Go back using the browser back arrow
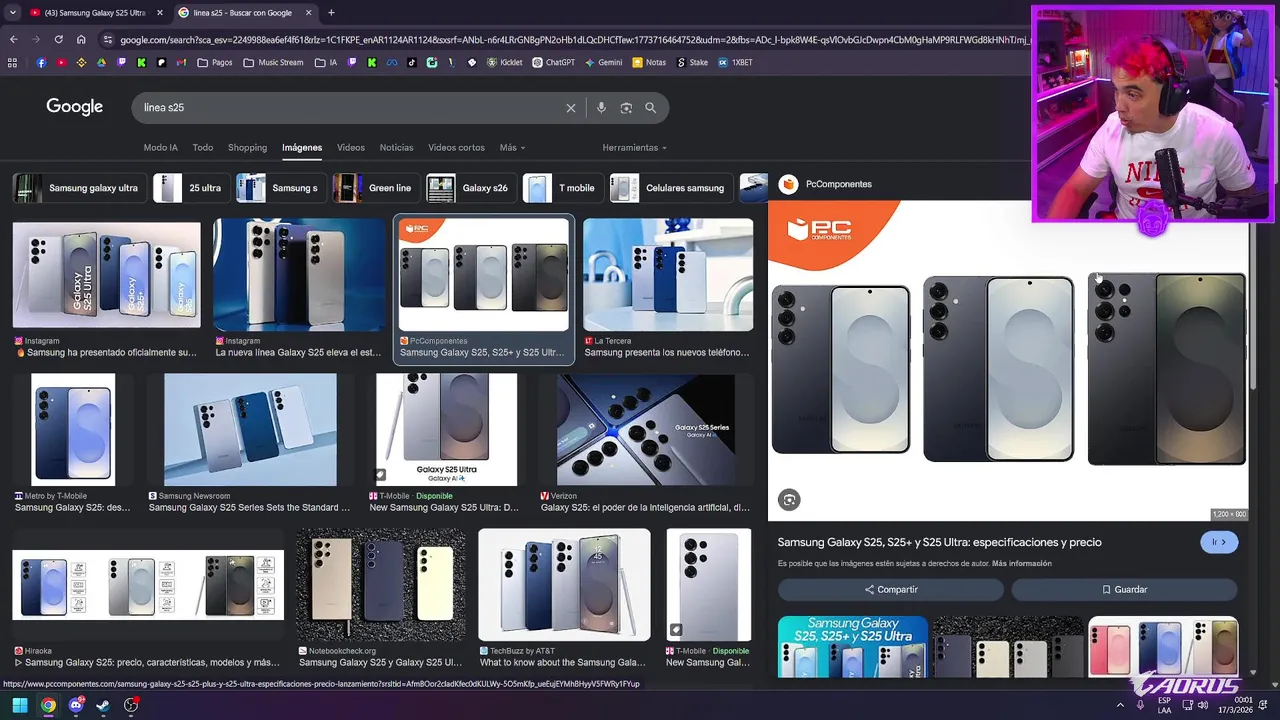Viewport: 1280px width, 720px height. (13, 40)
